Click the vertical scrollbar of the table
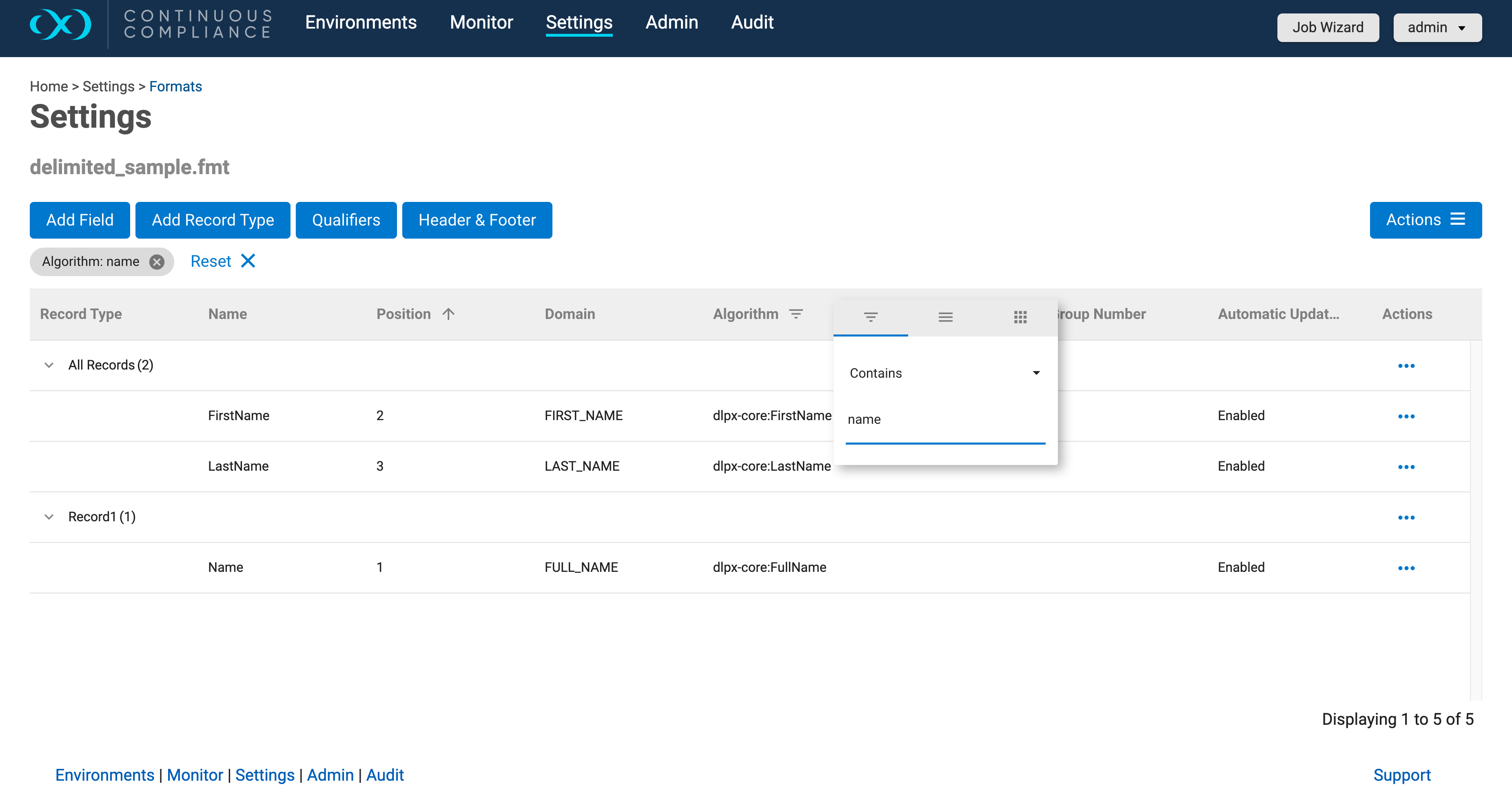Screen dimensions: 1512x797 tap(1476, 520)
